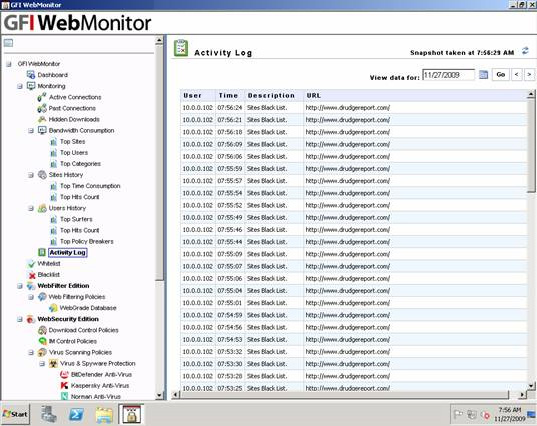Click the activity log vertical scrollbar thumb
This screenshot has height=426, width=537.
[x=531, y=145]
